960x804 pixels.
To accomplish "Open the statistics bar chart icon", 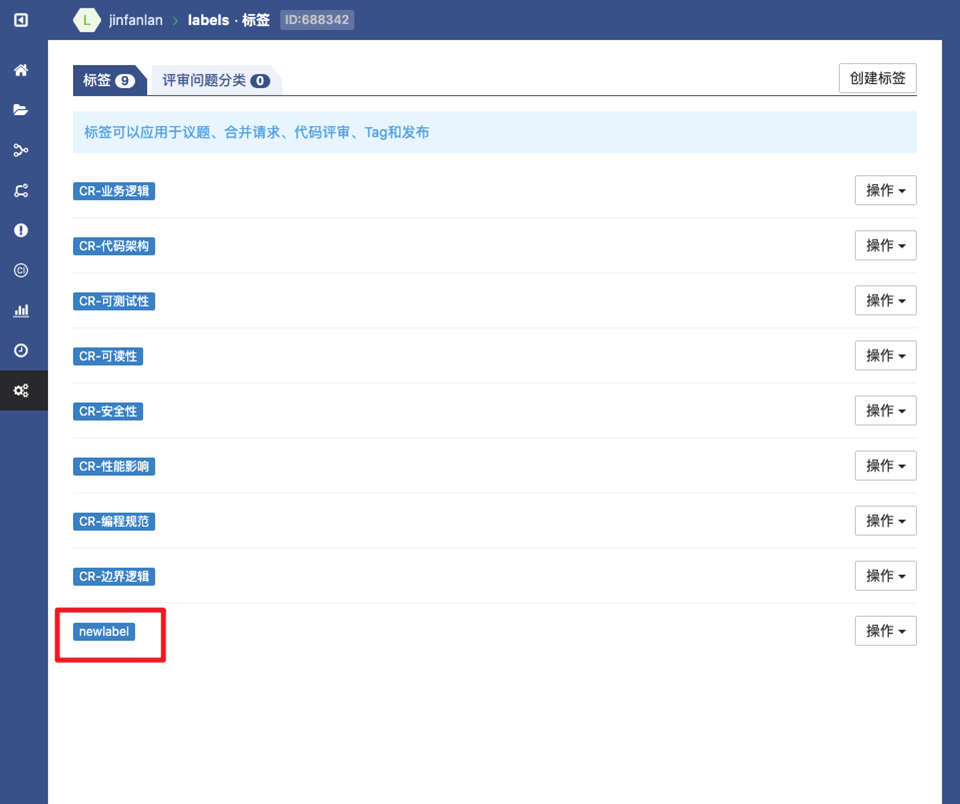I will coord(21,311).
